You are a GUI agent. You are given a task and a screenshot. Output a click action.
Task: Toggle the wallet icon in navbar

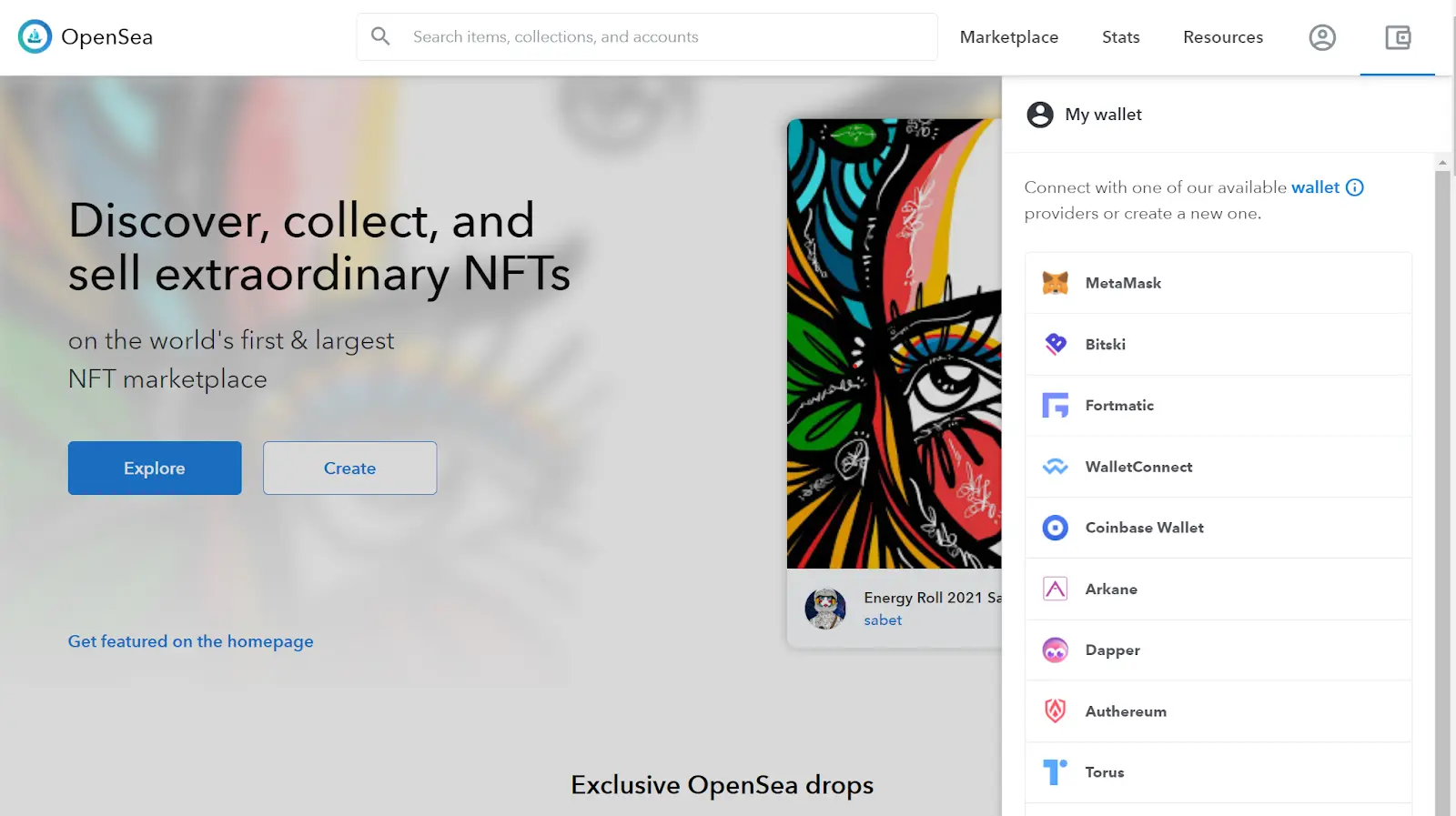(1397, 37)
